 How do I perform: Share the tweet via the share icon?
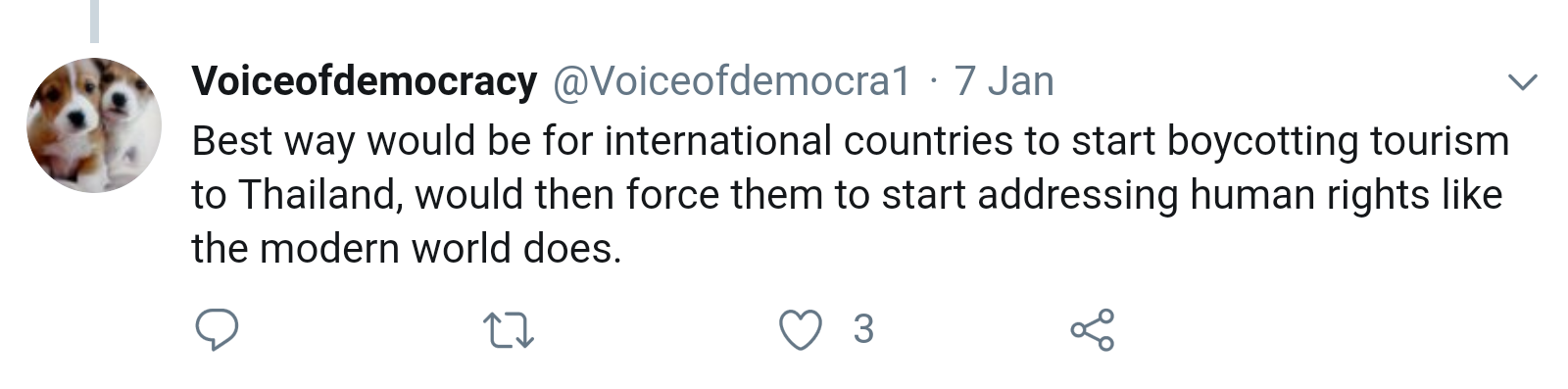coord(1093,330)
